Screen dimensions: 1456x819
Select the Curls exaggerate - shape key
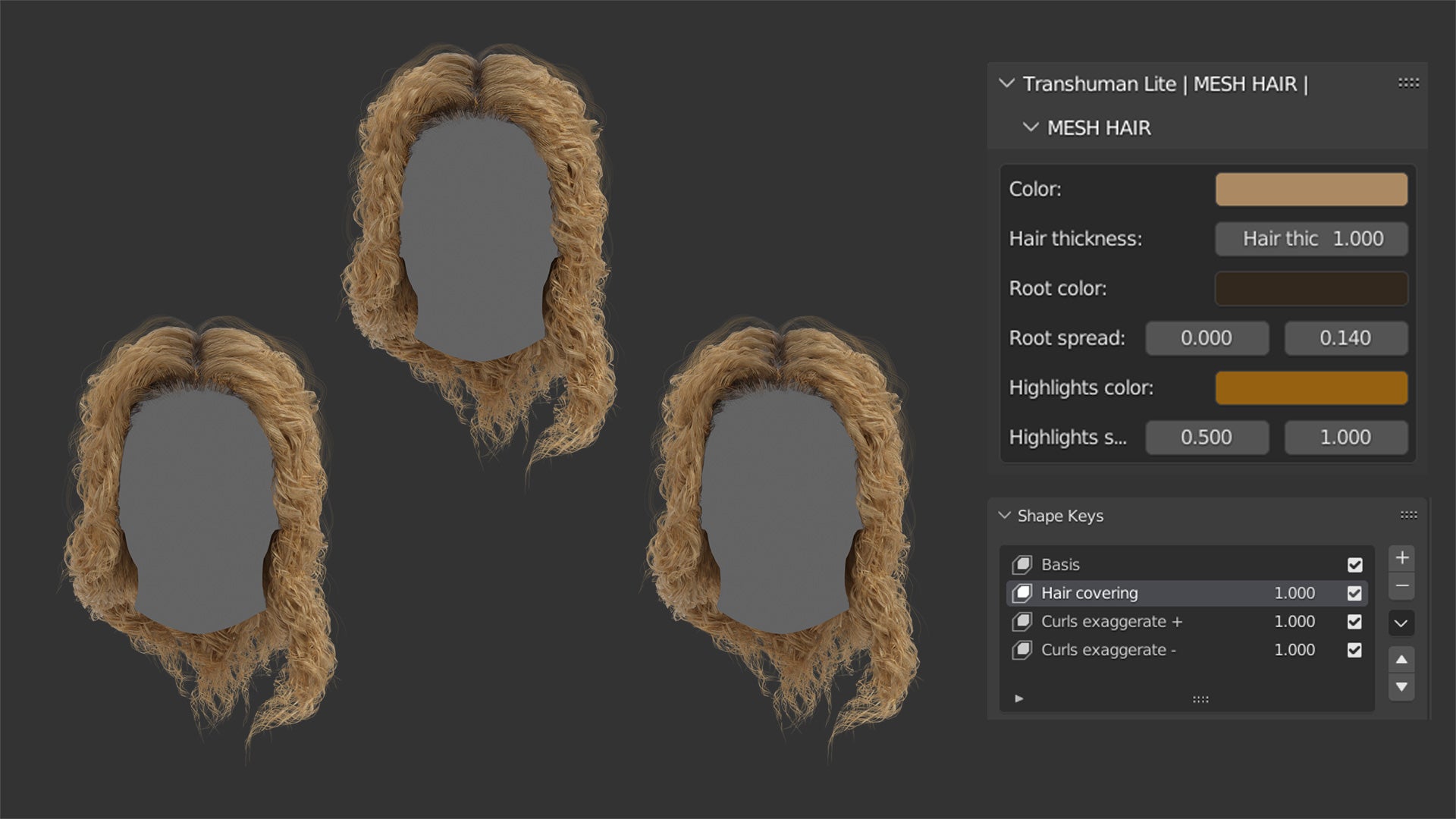[1108, 650]
